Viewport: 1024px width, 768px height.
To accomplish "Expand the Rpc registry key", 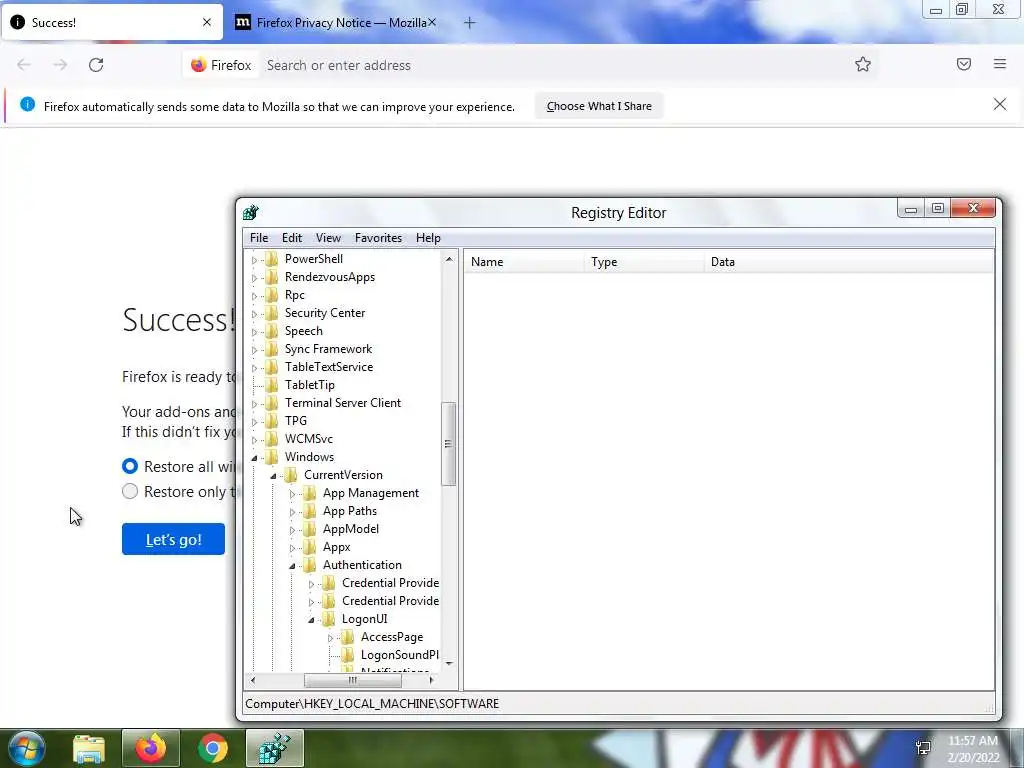I will pos(254,296).
